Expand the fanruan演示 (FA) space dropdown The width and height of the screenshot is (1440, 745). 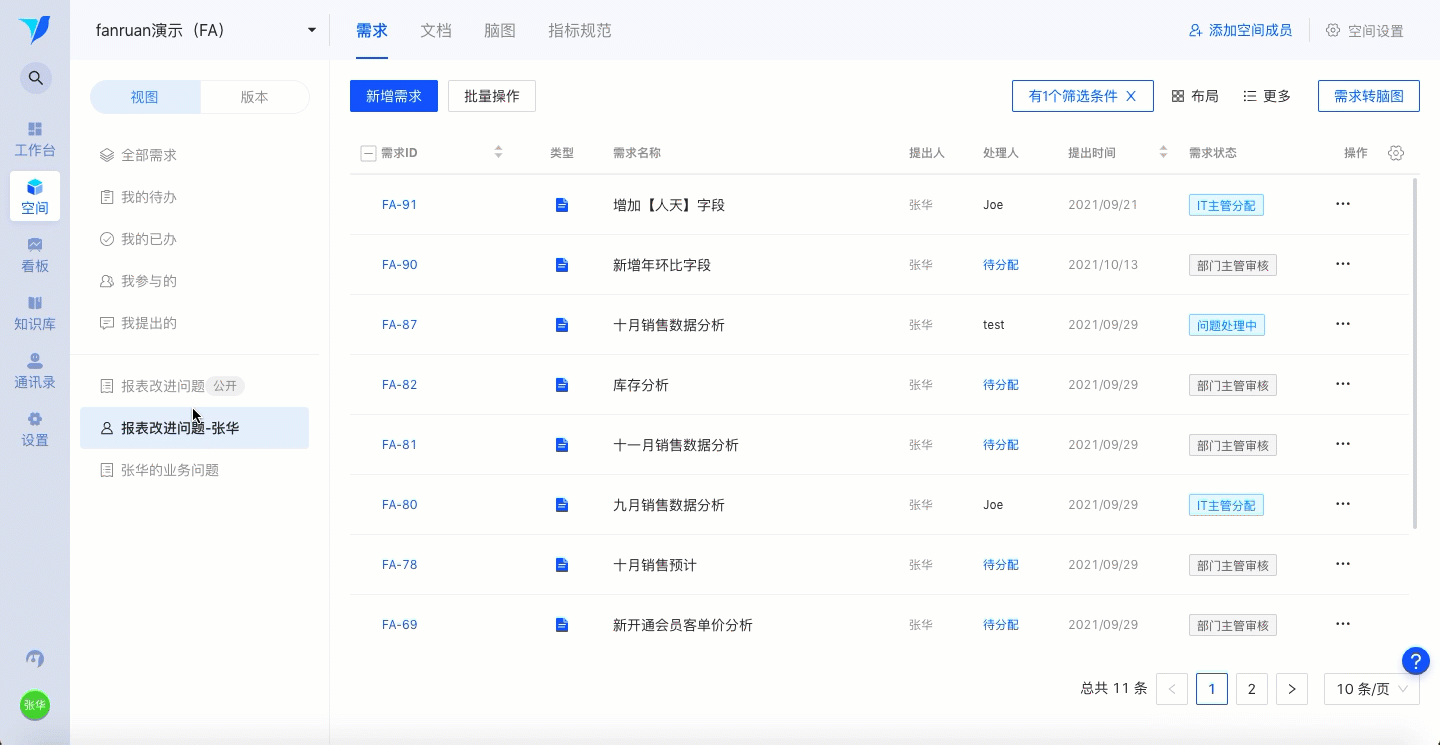pyautogui.click(x=312, y=30)
